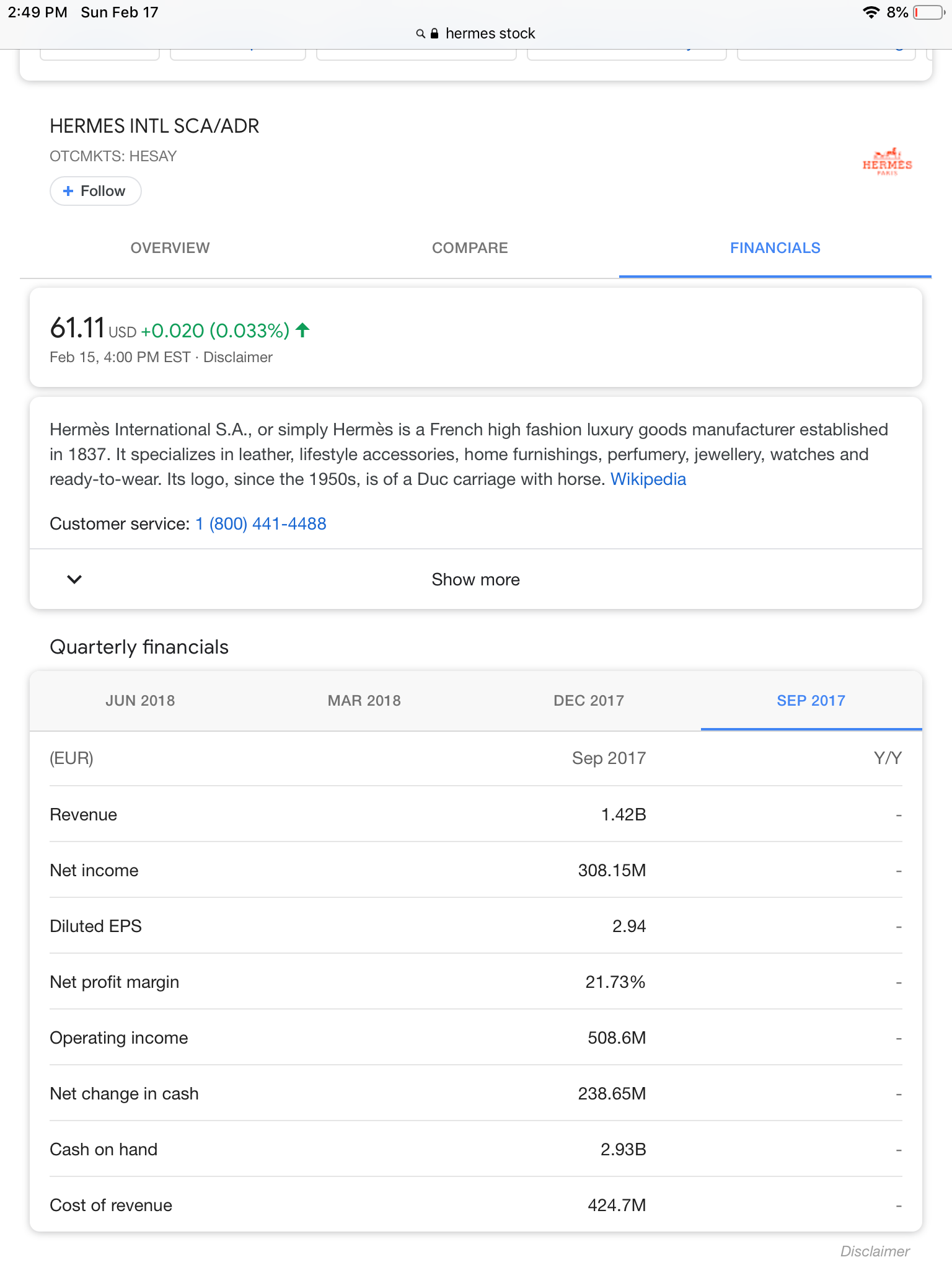Tap the green up arrow price indicator
The image size is (952, 1270).
coord(302,330)
